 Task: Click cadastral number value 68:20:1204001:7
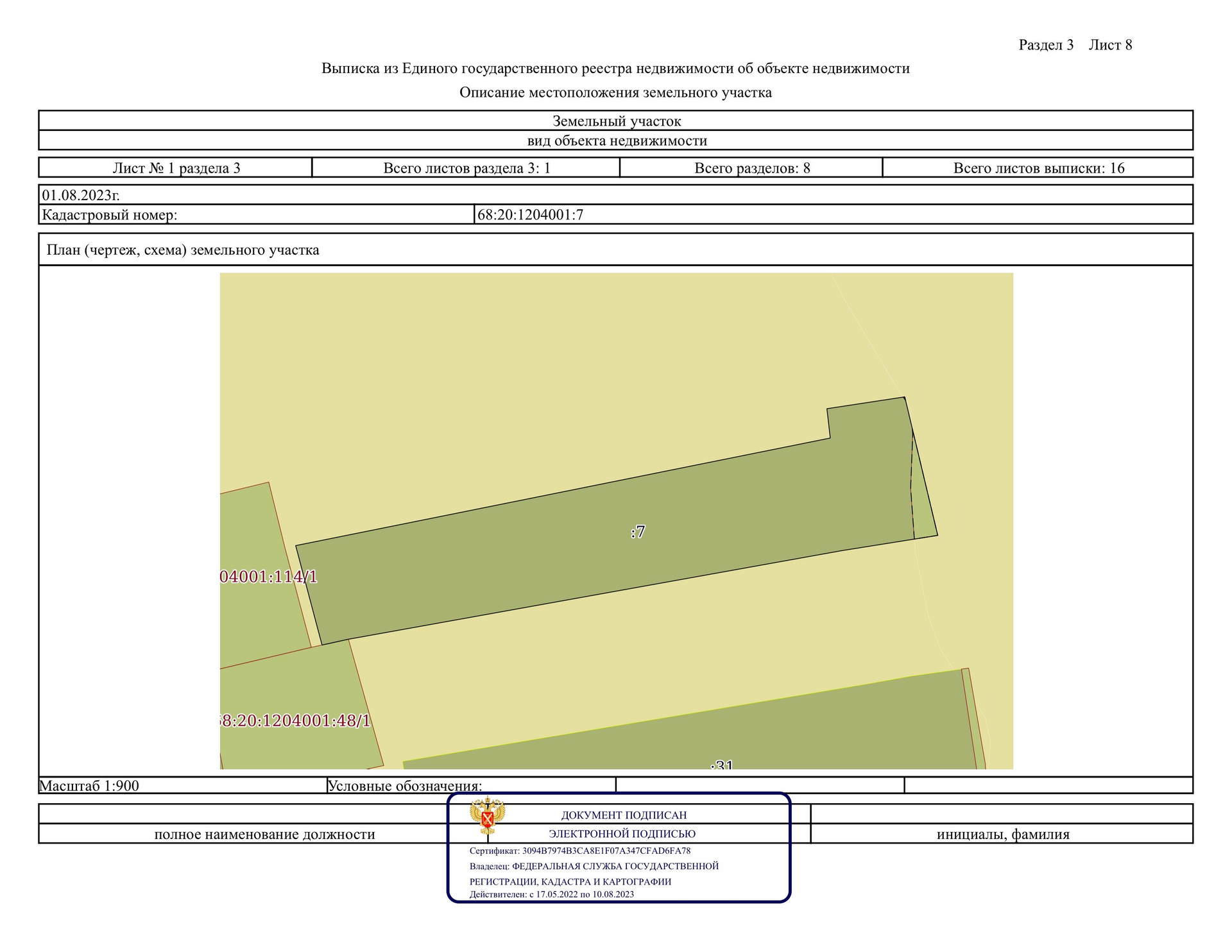(x=530, y=215)
